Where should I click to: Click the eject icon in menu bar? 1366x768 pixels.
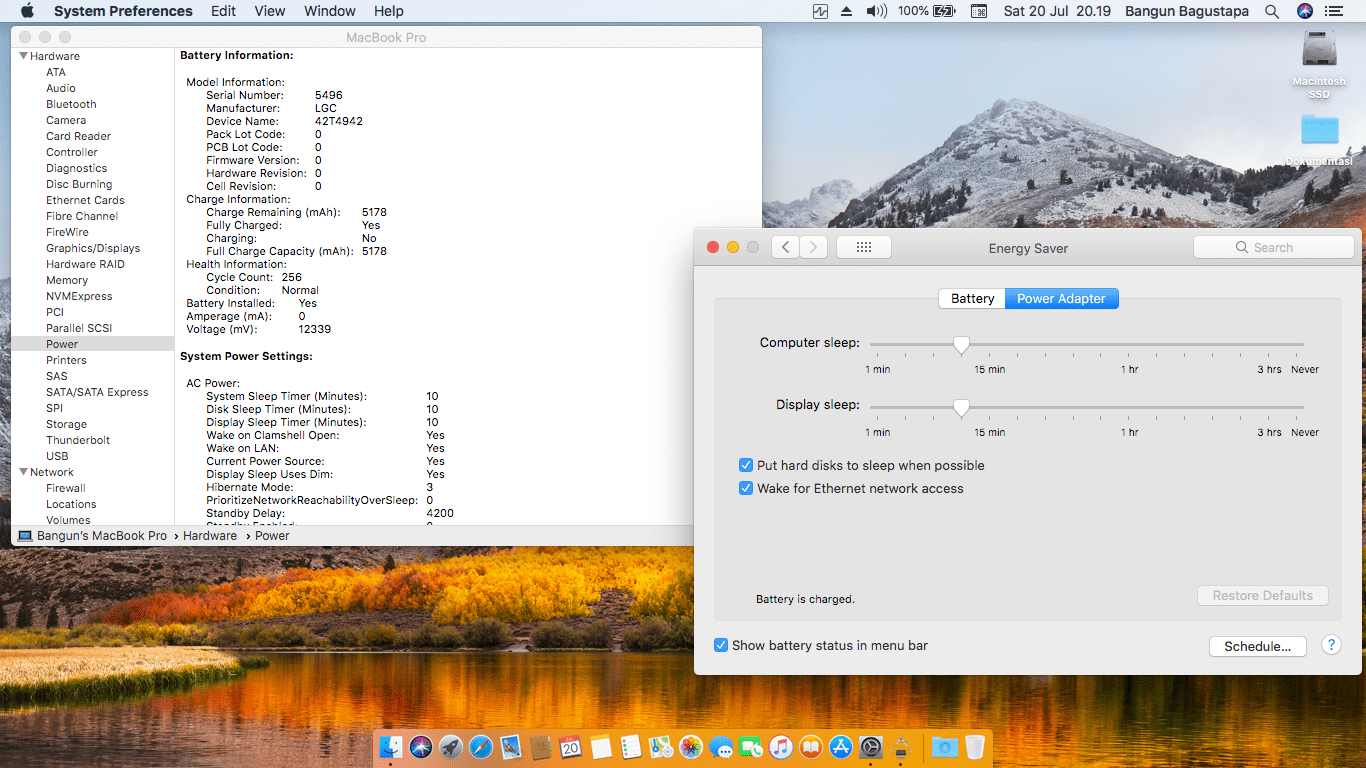pos(847,11)
